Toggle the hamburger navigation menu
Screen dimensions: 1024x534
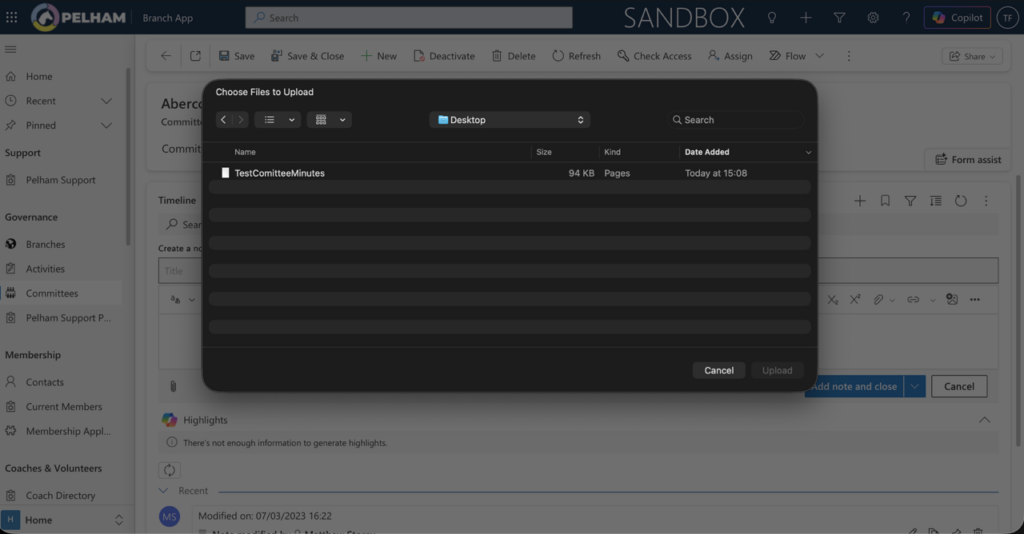[x=11, y=49]
